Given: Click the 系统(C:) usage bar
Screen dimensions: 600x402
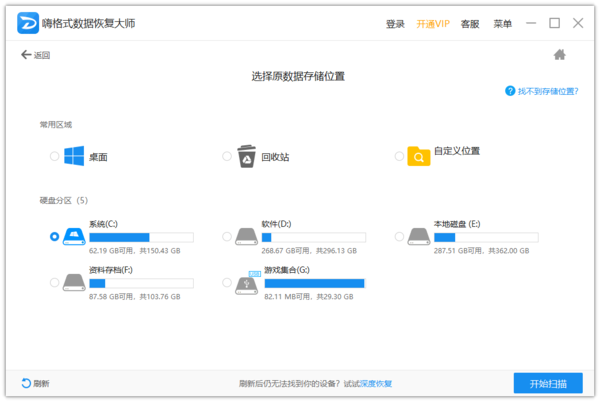Looking at the screenshot, I should 140,238.
